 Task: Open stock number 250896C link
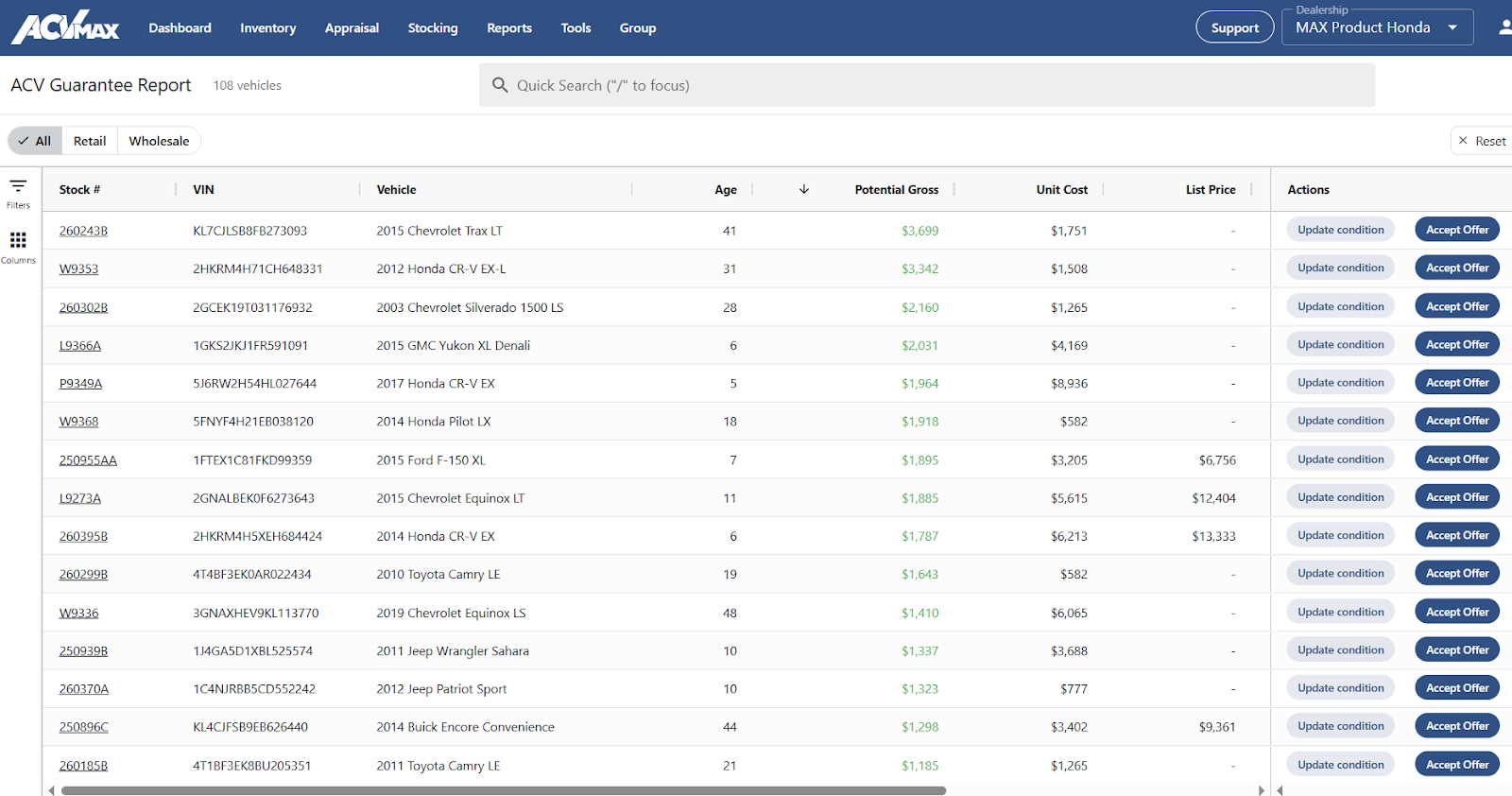click(83, 727)
